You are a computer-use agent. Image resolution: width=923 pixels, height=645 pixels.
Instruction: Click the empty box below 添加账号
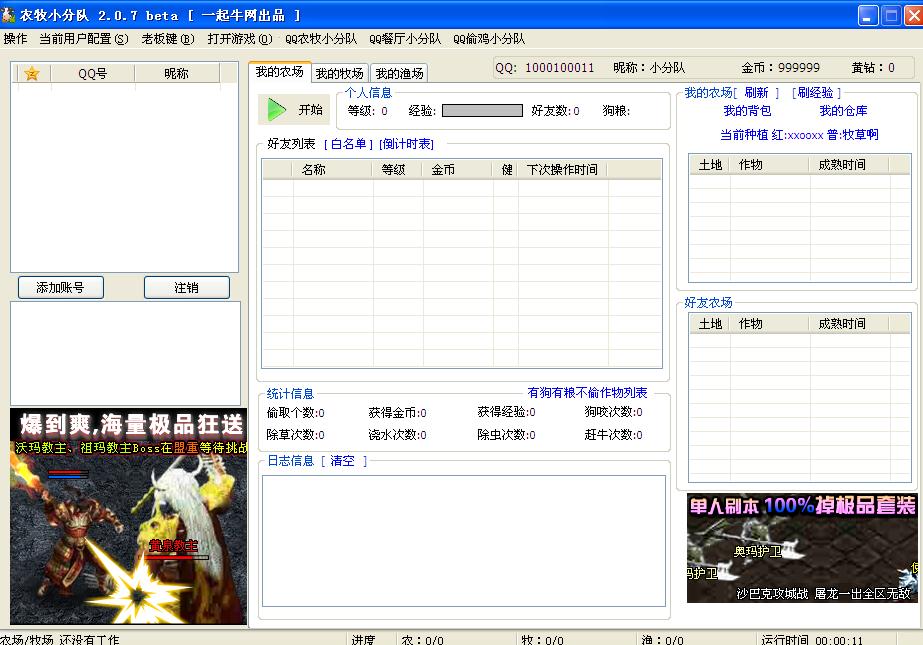(125, 354)
